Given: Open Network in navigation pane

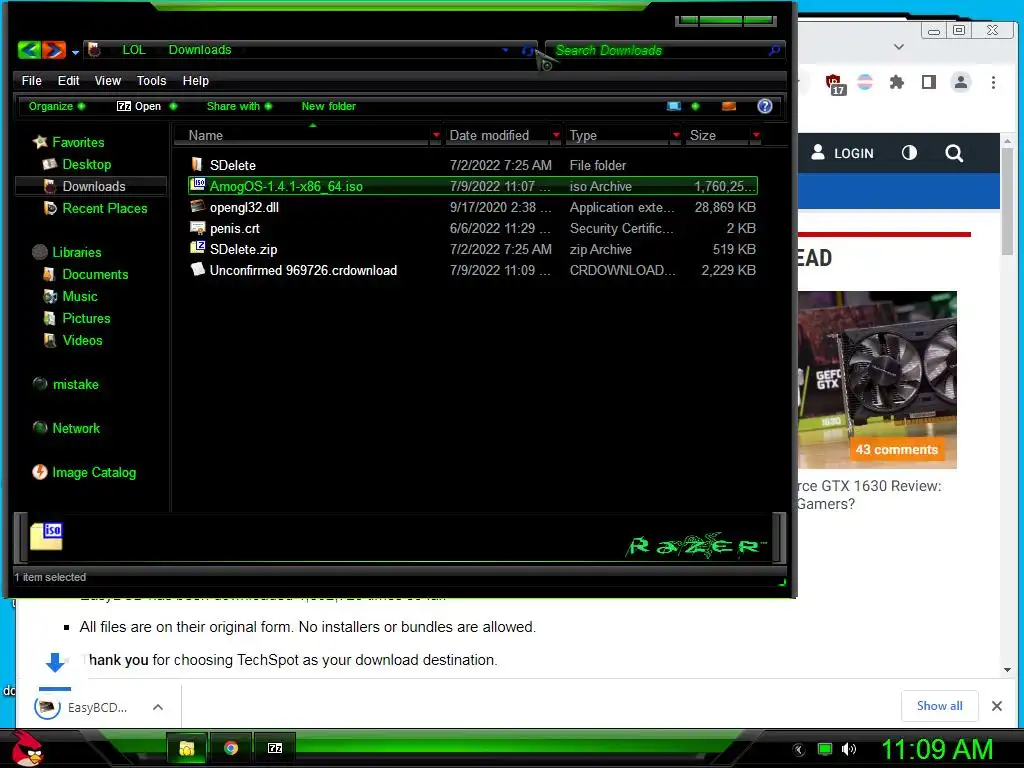Looking at the screenshot, I should pyautogui.click(x=76, y=428).
